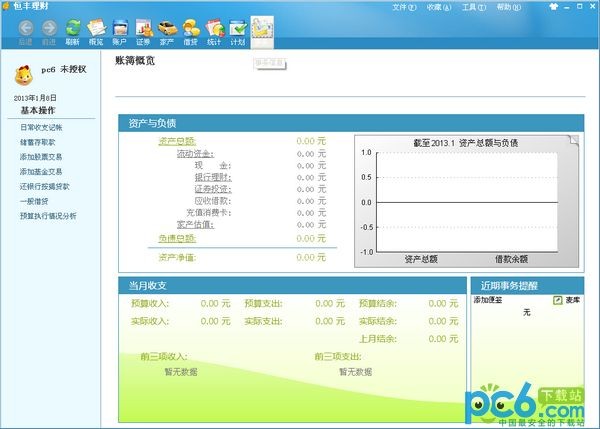Click the 充值消费卡 label

tap(209, 213)
